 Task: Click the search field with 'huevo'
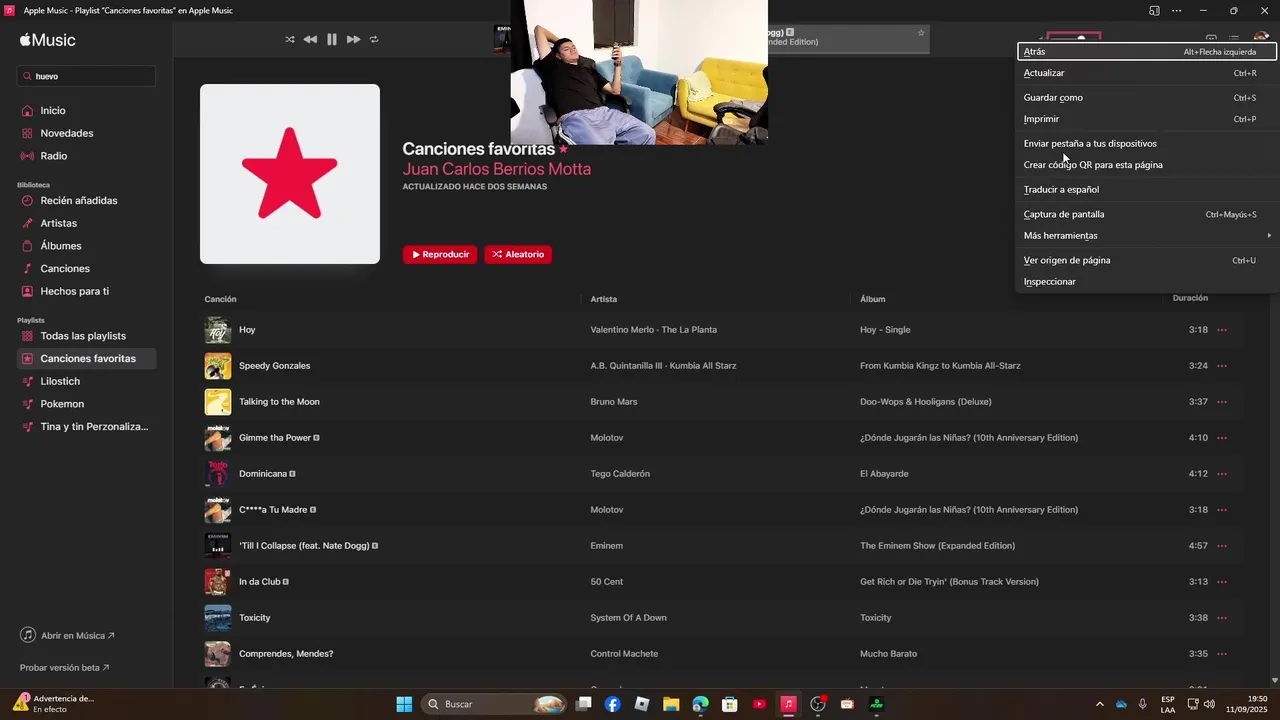87,76
